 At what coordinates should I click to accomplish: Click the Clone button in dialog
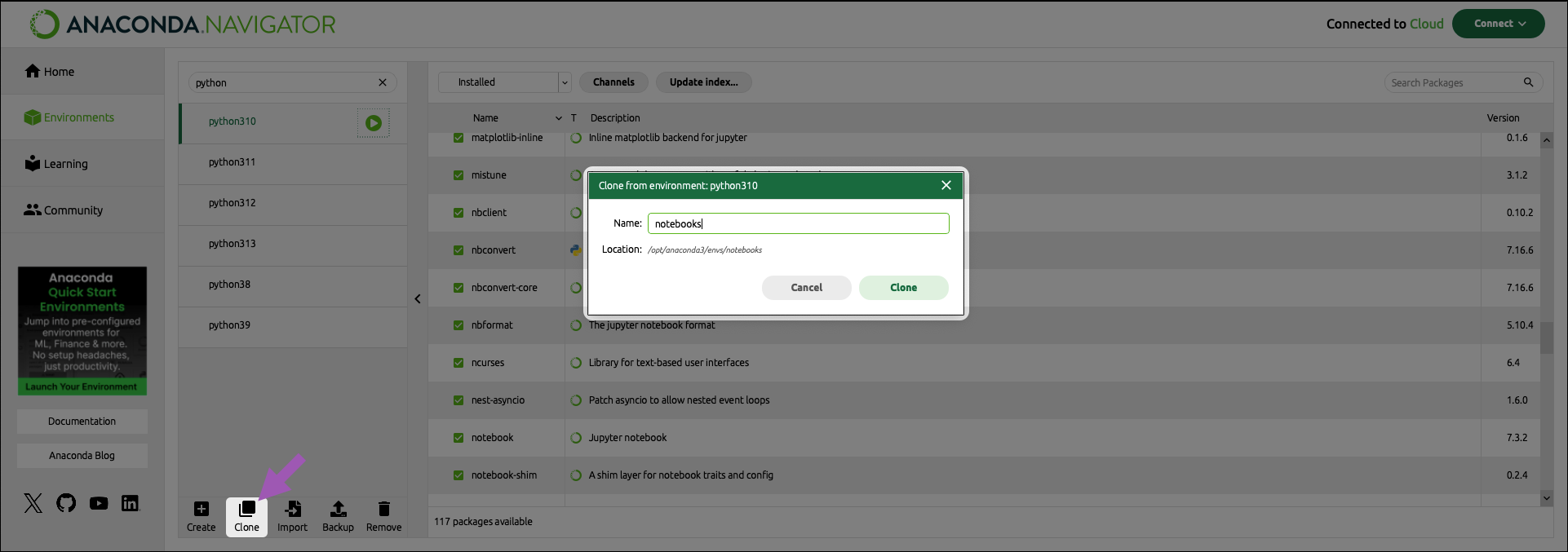tap(904, 288)
